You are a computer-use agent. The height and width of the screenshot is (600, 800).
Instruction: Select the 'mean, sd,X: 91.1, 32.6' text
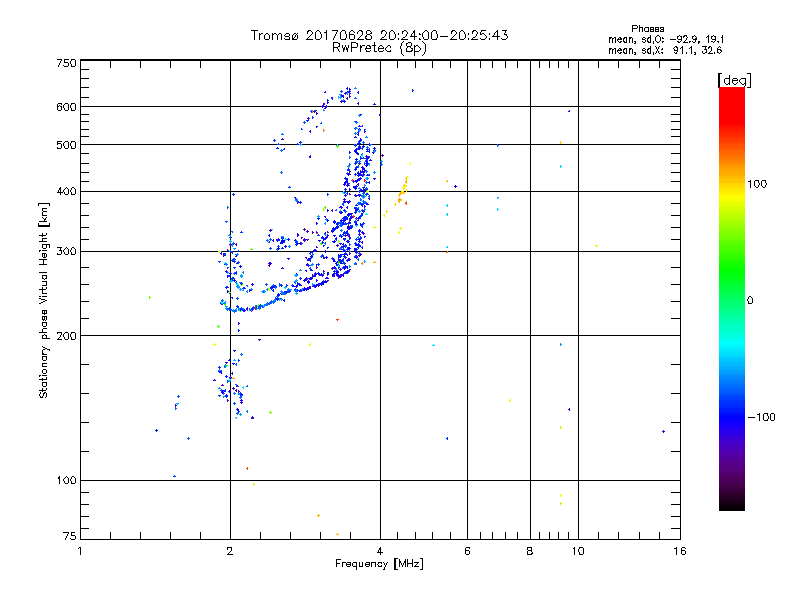[665, 50]
